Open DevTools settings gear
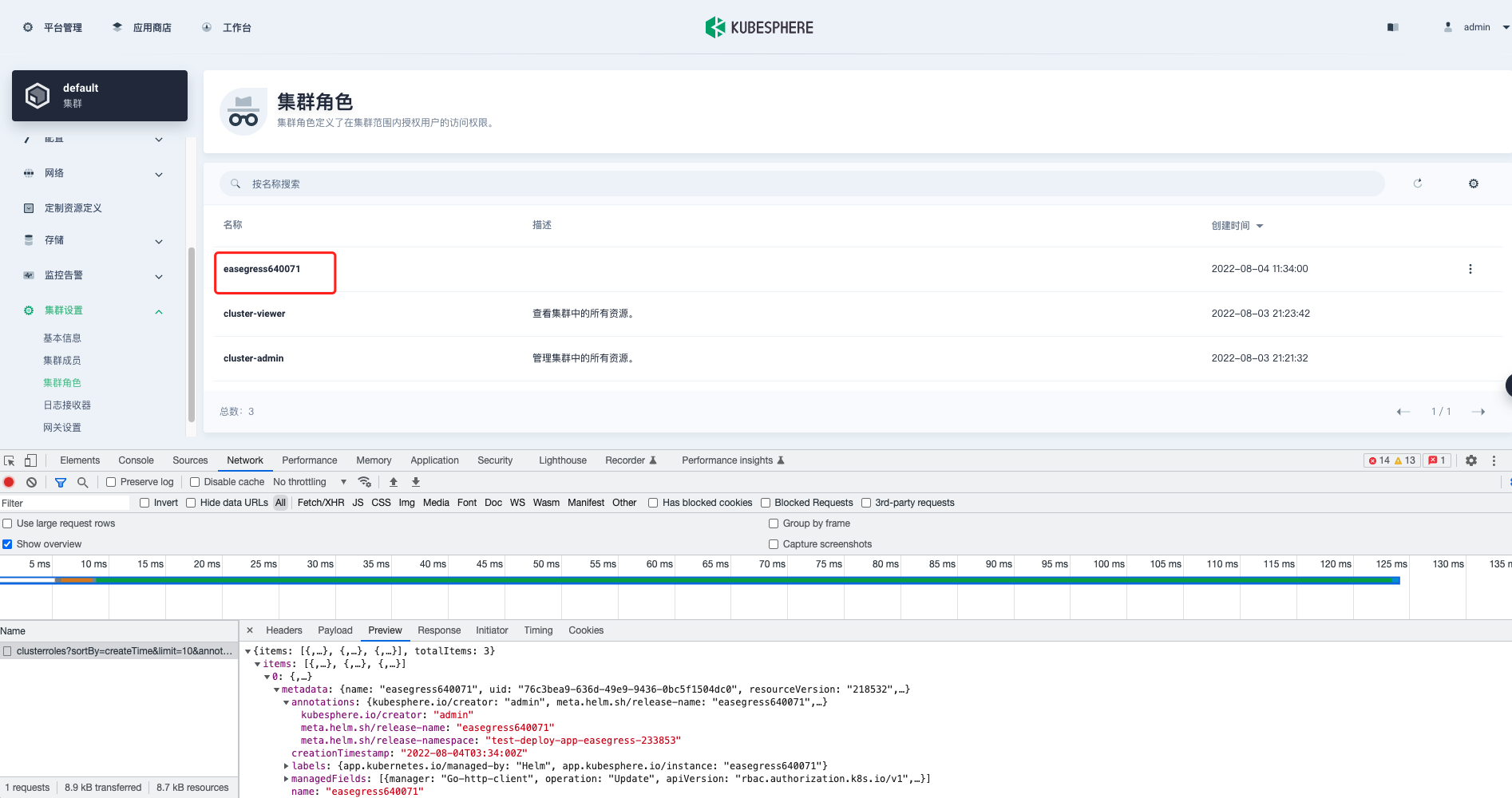 tap(1471, 460)
